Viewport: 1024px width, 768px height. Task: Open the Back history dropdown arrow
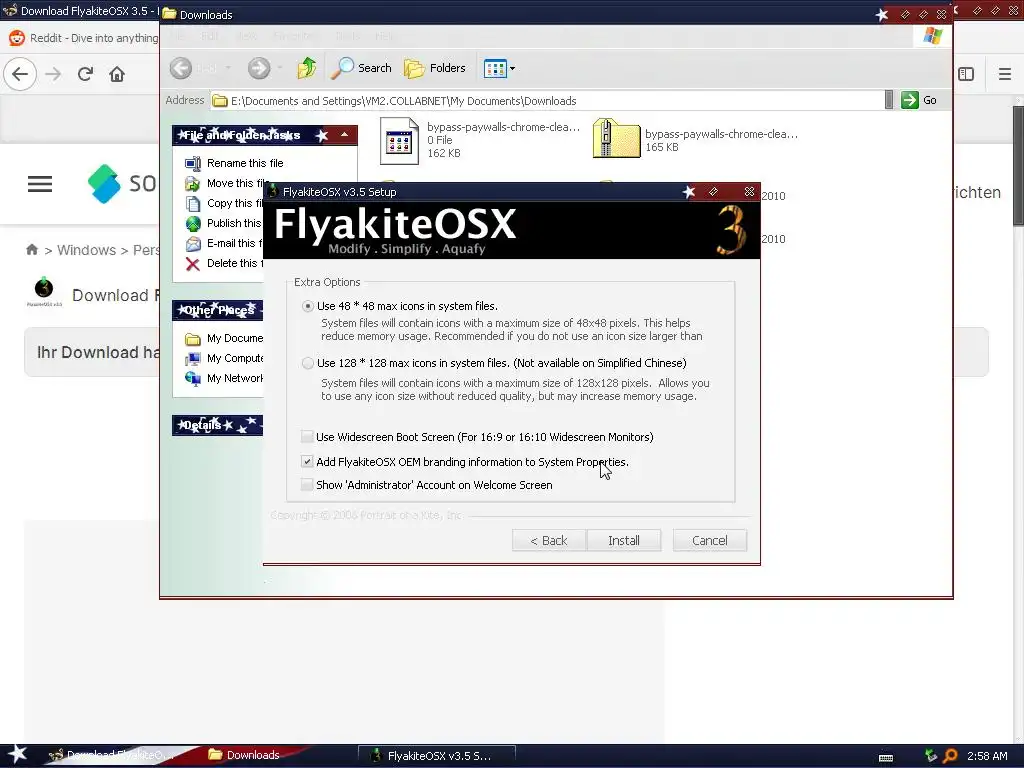point(228,68)
